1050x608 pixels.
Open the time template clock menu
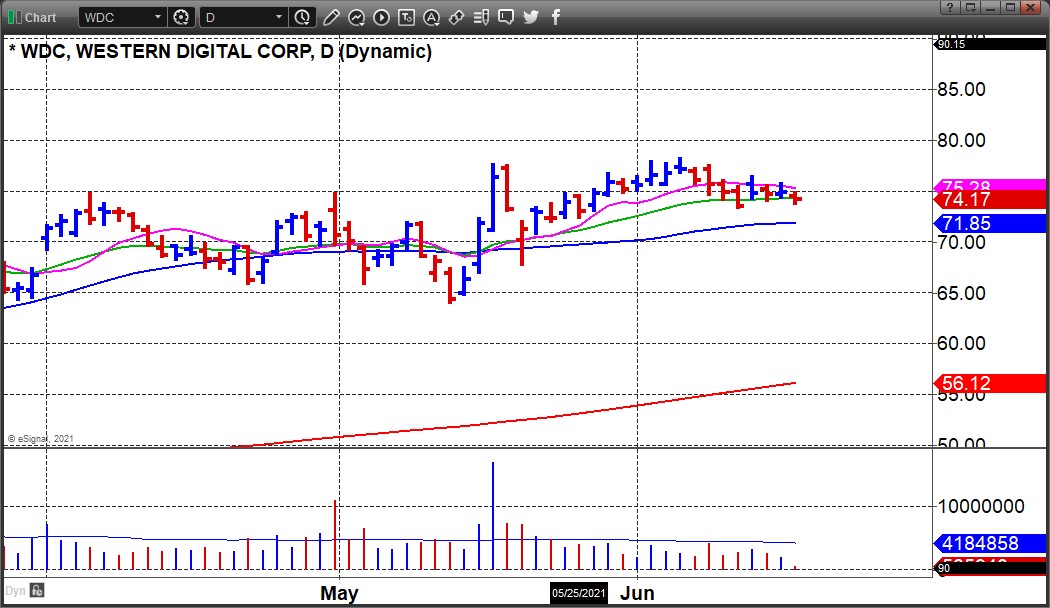tap(303, 17)
